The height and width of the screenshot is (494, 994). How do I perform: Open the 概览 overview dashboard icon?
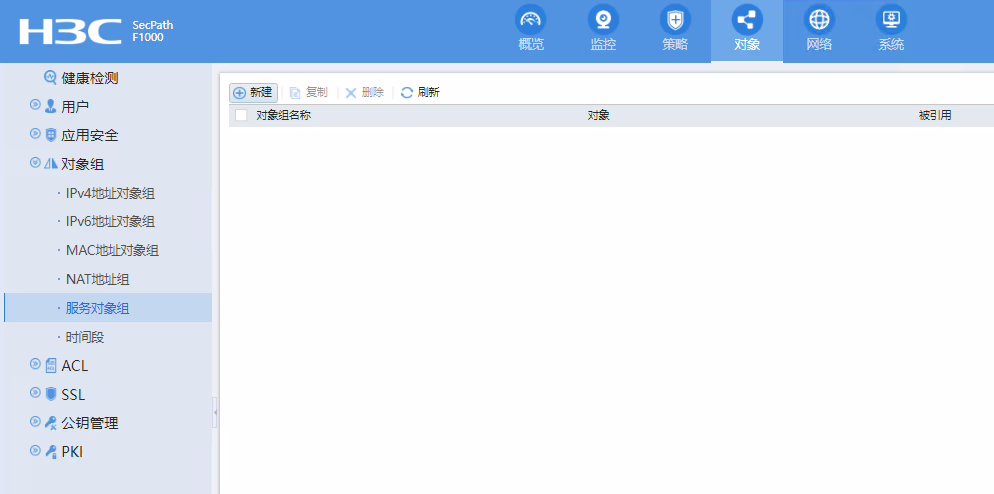tap(531, 20)
